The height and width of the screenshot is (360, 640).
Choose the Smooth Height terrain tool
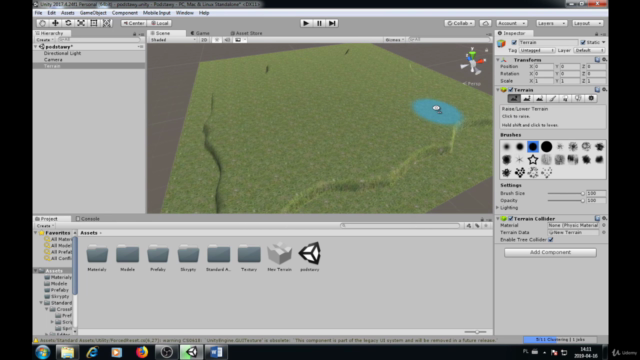(540, 98)
